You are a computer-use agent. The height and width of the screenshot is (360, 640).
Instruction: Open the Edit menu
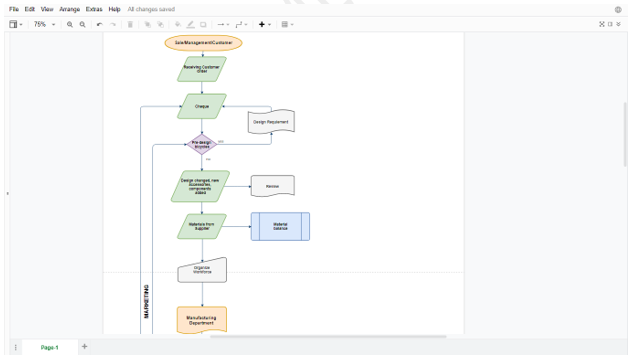pos(30,9)
